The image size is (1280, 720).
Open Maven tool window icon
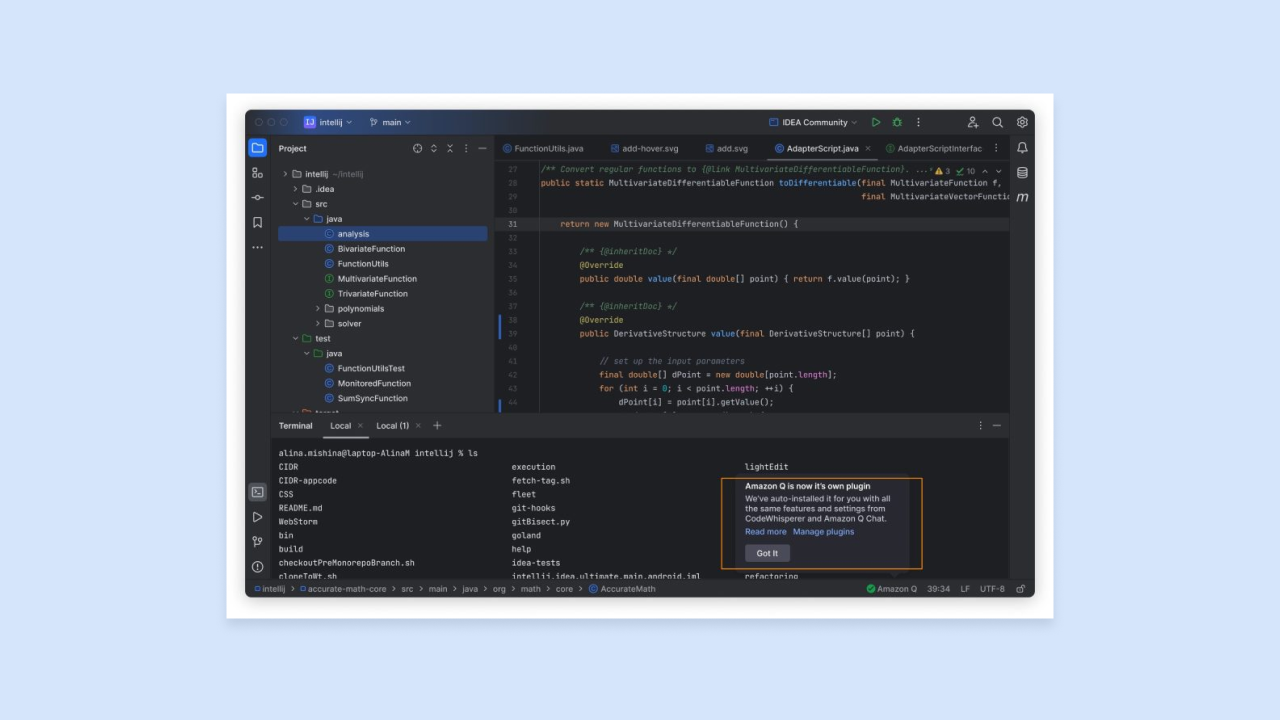click(1022, 198)
